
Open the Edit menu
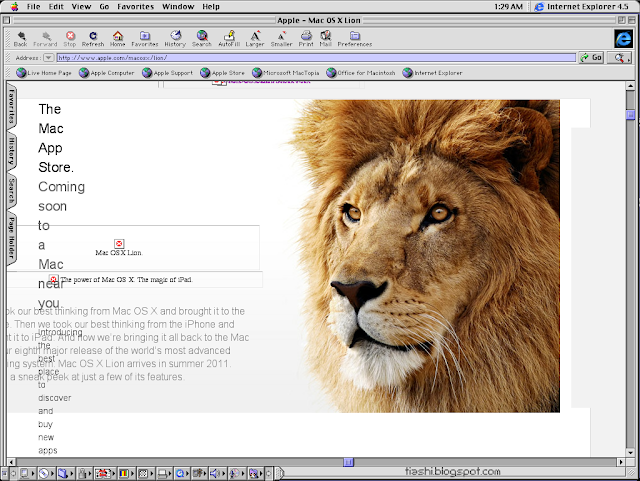click(x=56, y=7)
